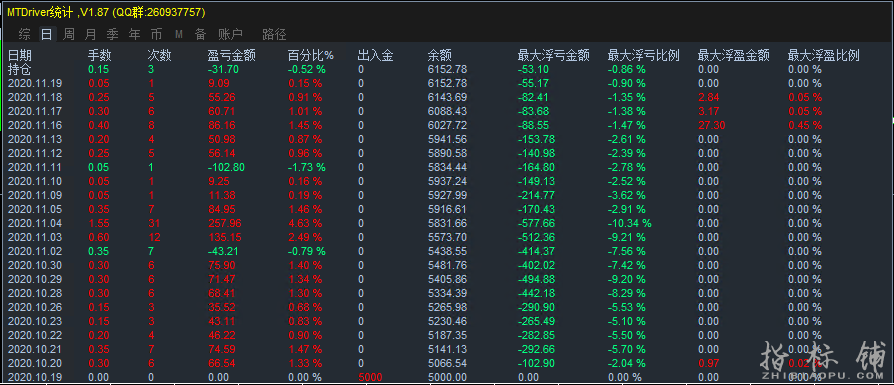Click the 最大浮亏金额 column header

[x=553, y=55]
